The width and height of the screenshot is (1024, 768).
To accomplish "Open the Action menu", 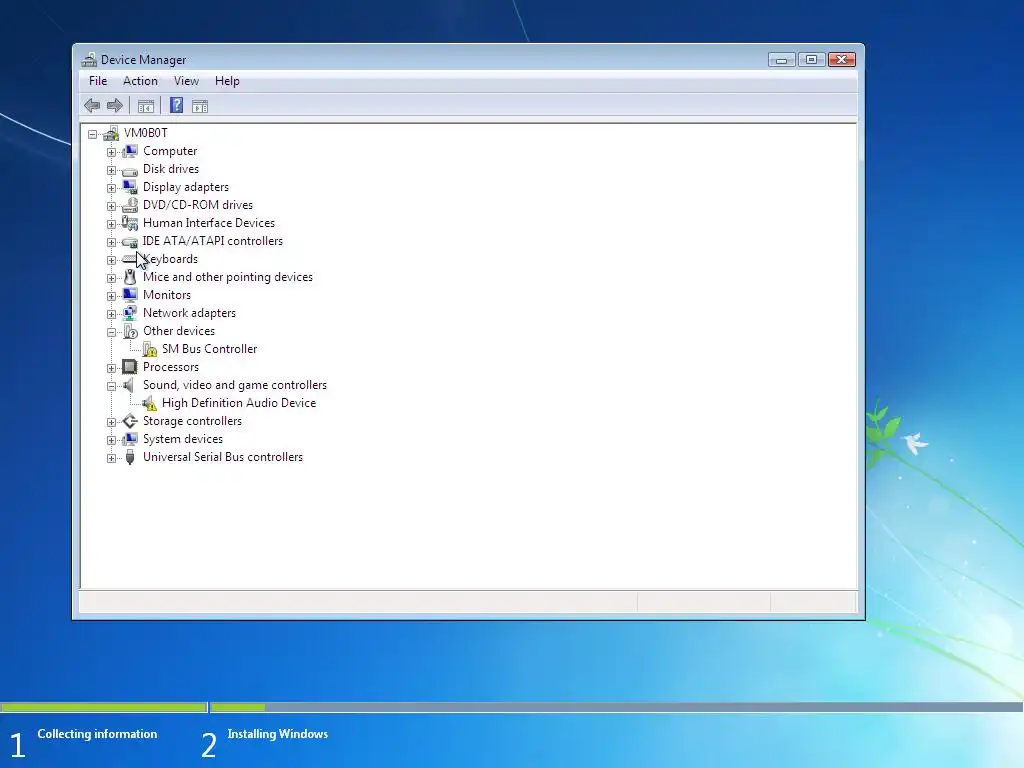I will (140, 81).
